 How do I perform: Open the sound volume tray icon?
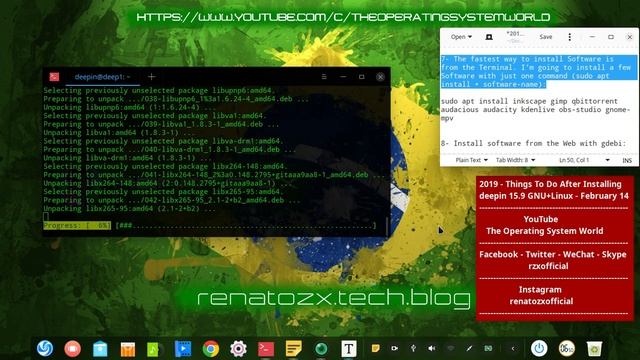[x=432, y=348]
